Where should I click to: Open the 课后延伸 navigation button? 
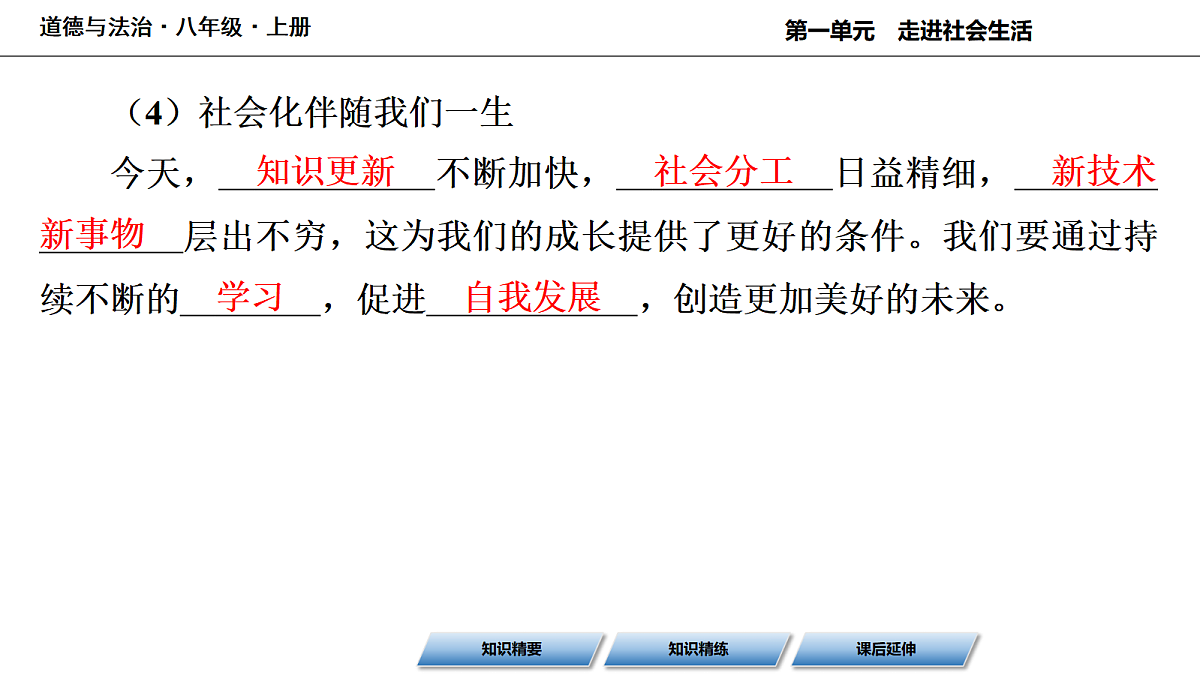tap(886, 649)
